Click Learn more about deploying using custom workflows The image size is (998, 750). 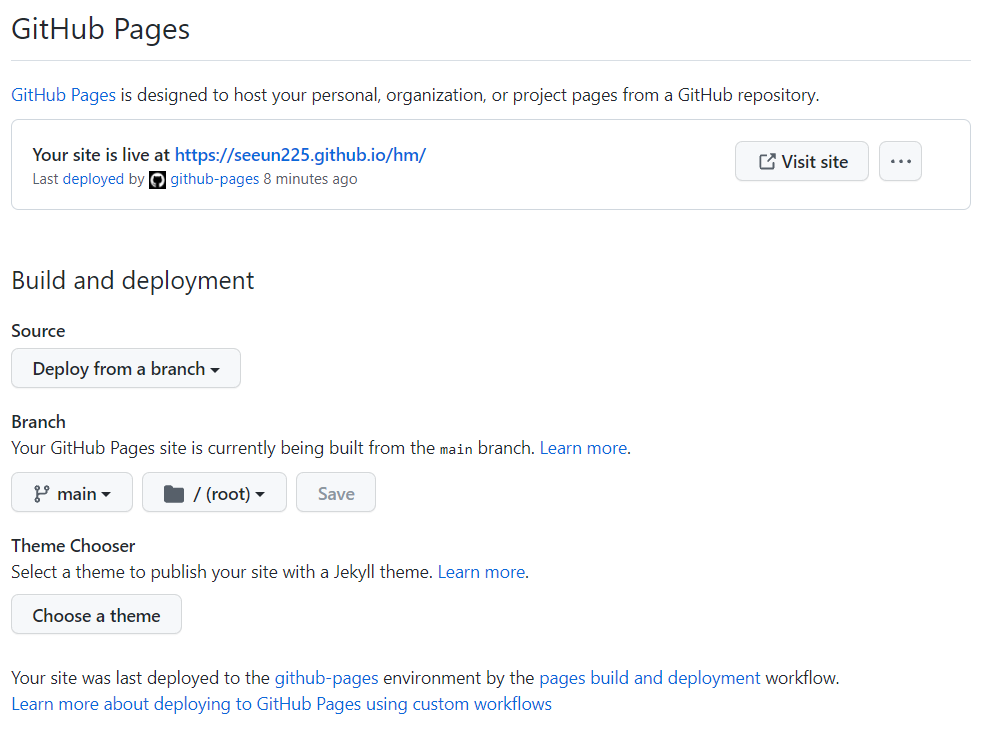tap(281, 704)
